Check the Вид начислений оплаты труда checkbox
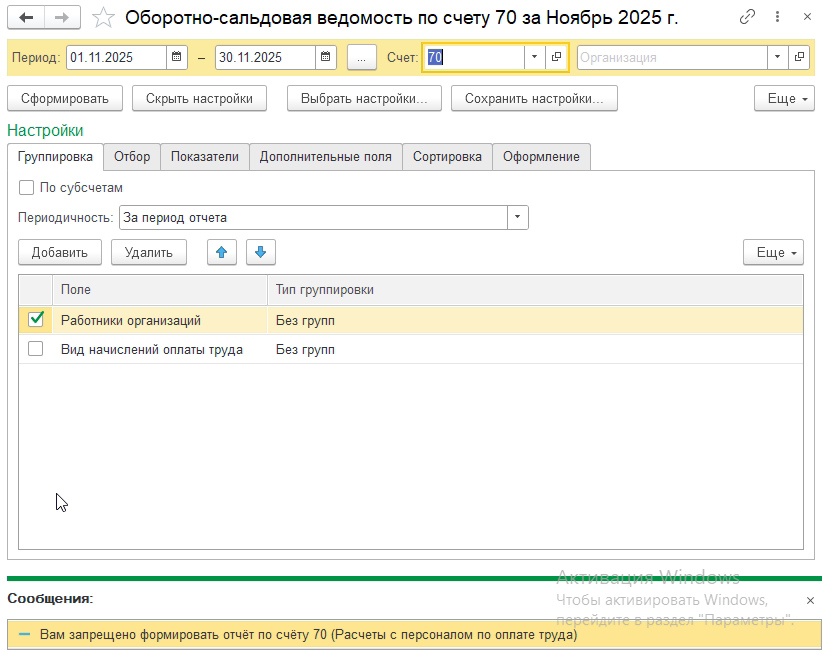823x658 pixels. (x=36, y=349)
